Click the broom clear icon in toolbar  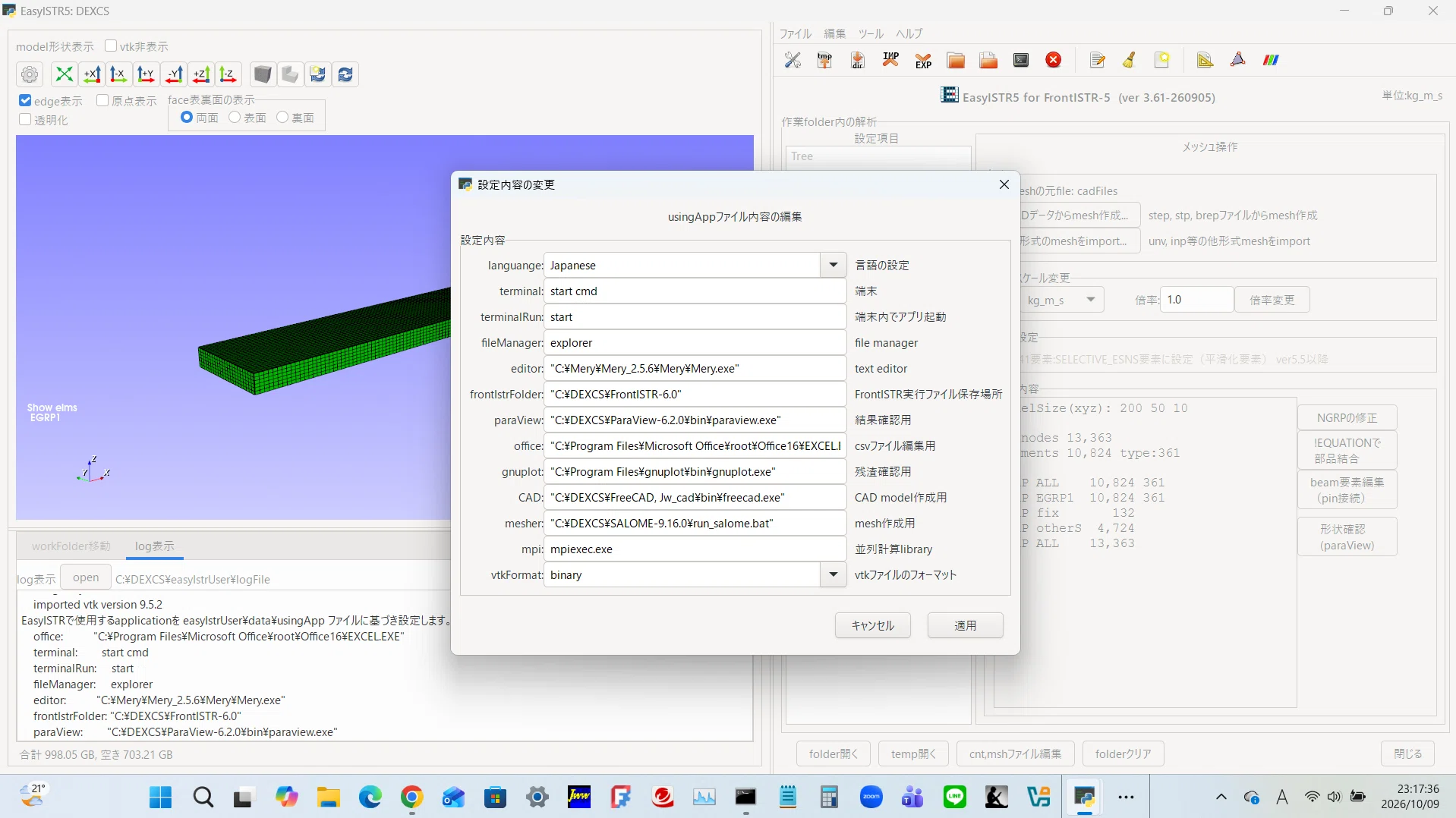pos(1130,60)
